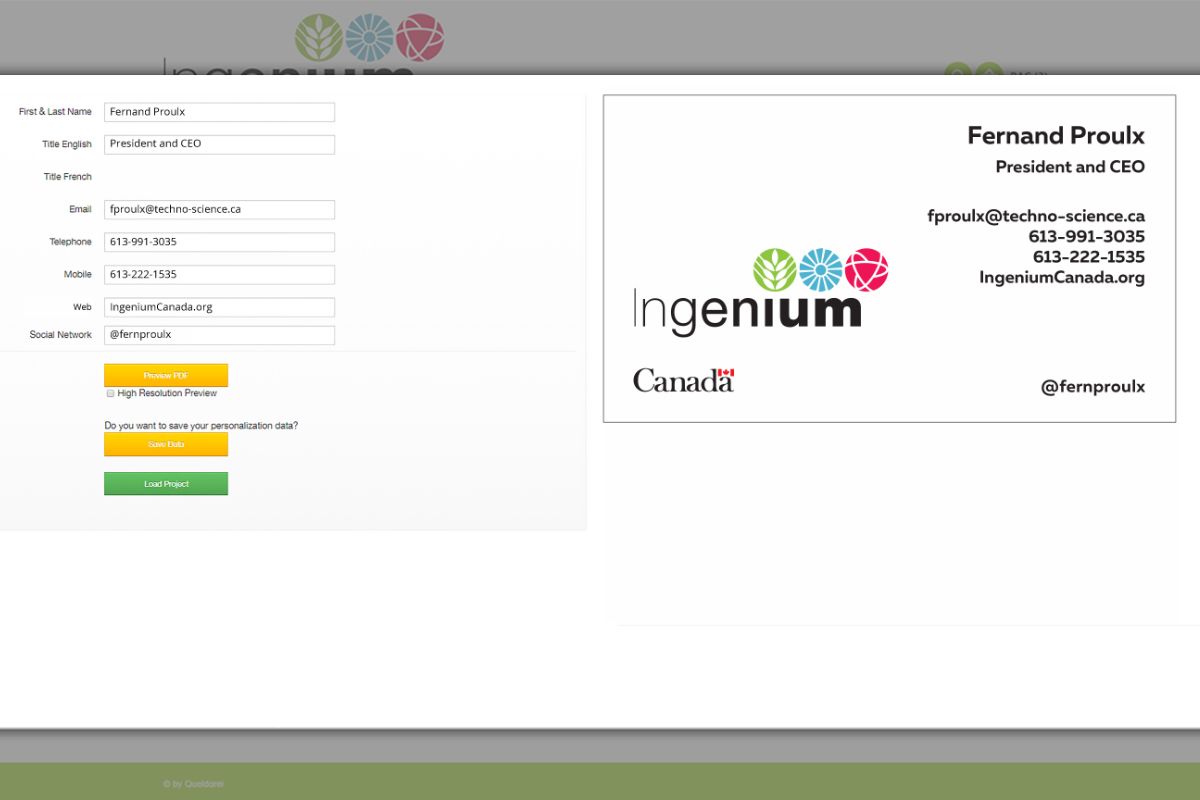Click the business card preview panel

tap(890, 258)
